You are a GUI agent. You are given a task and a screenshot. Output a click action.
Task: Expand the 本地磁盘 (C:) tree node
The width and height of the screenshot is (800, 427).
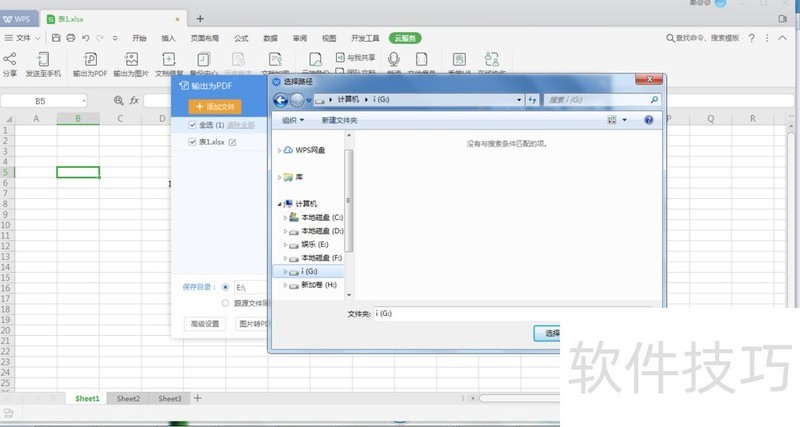coord(285,217)
